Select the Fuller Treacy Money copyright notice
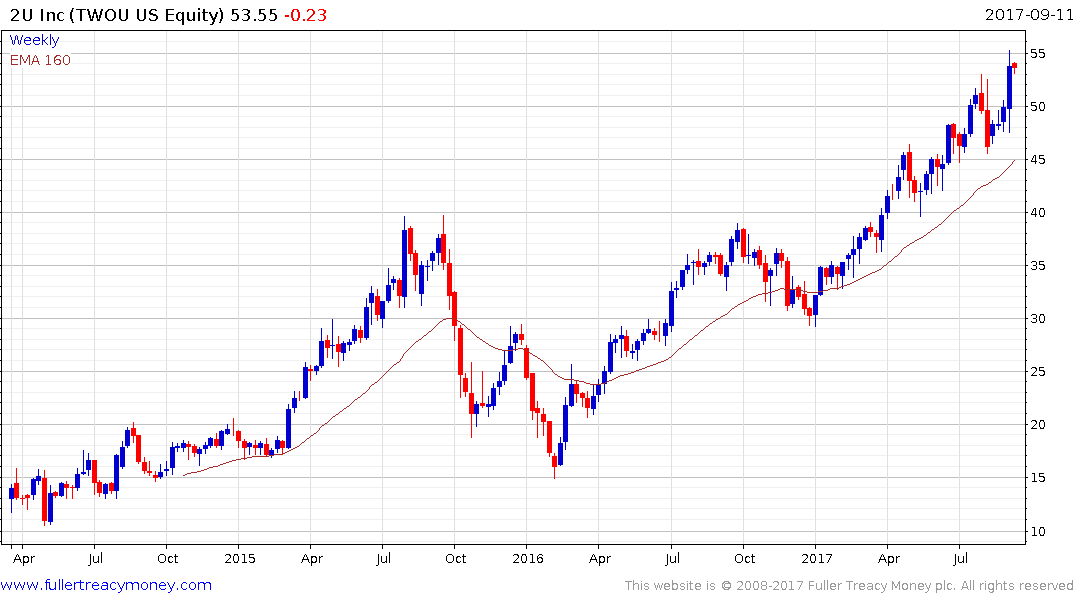1075x600 pixels. pyautogui.click(x=849, y=586)
